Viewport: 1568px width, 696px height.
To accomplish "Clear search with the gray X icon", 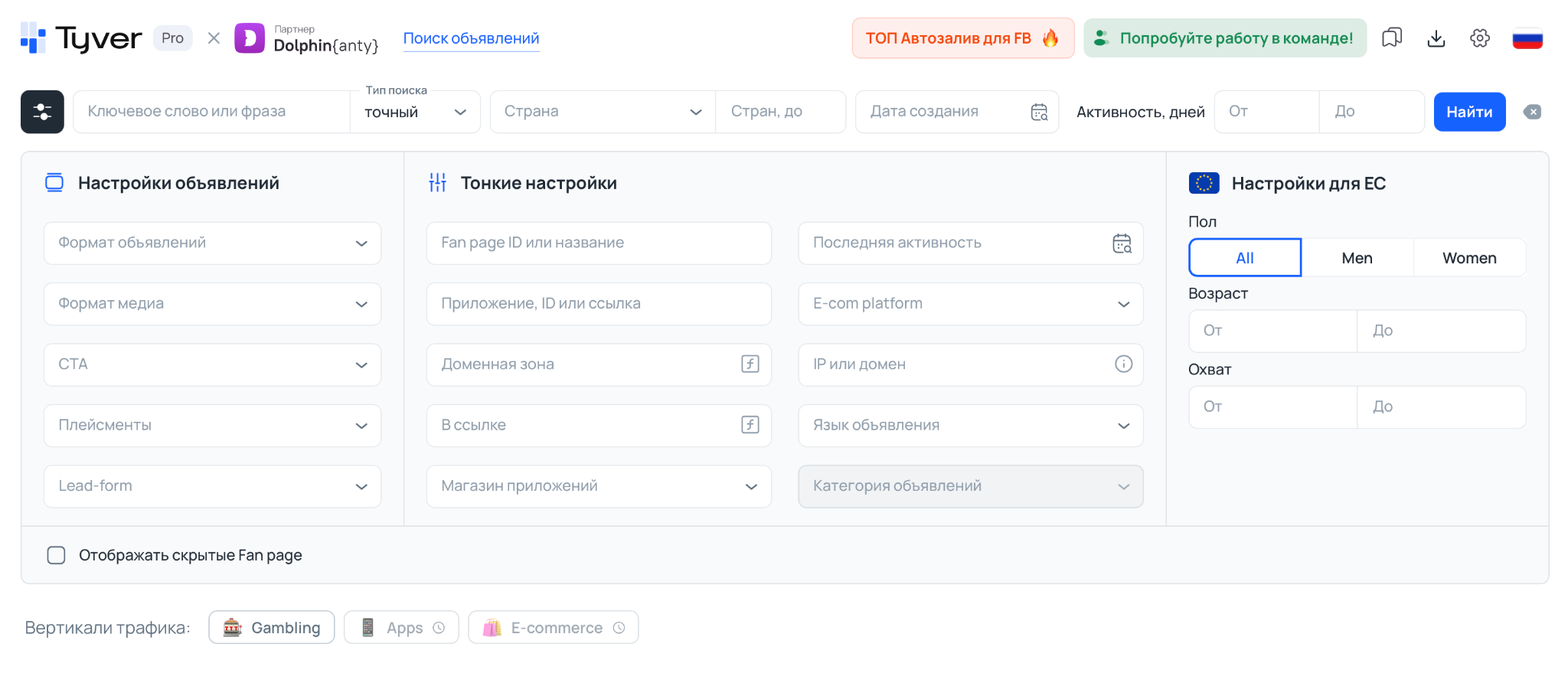I will 1532,112.
